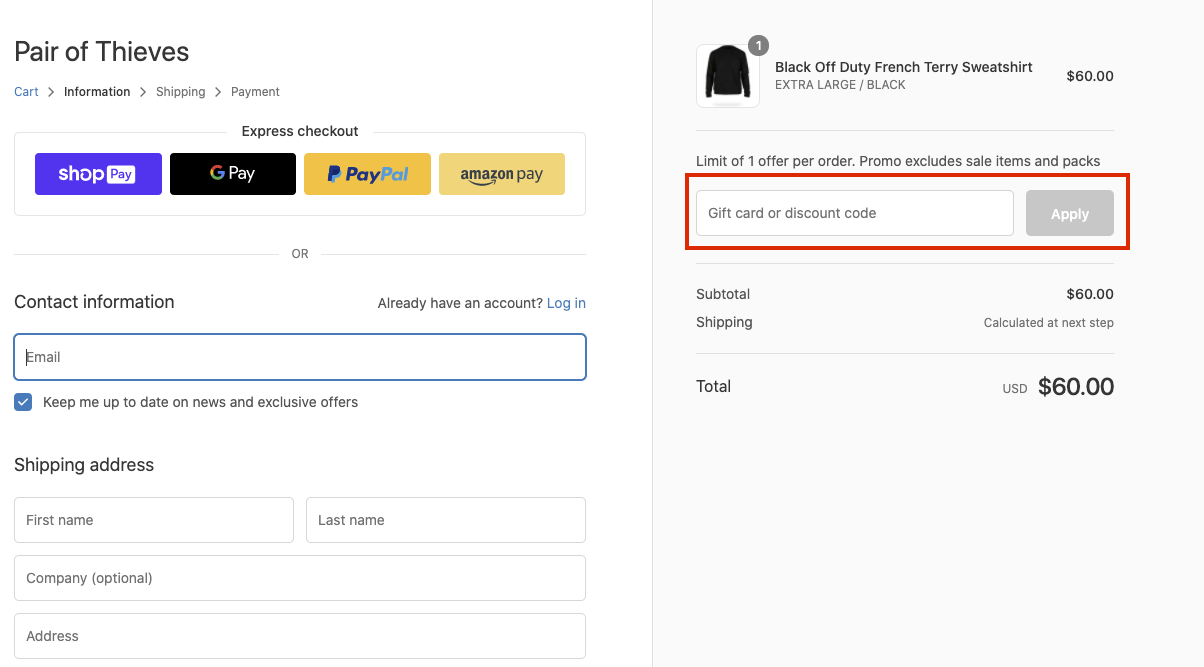Choose Google Pay express checkout
Viewport: 1204px width, 667px height.
coord(233,174)
